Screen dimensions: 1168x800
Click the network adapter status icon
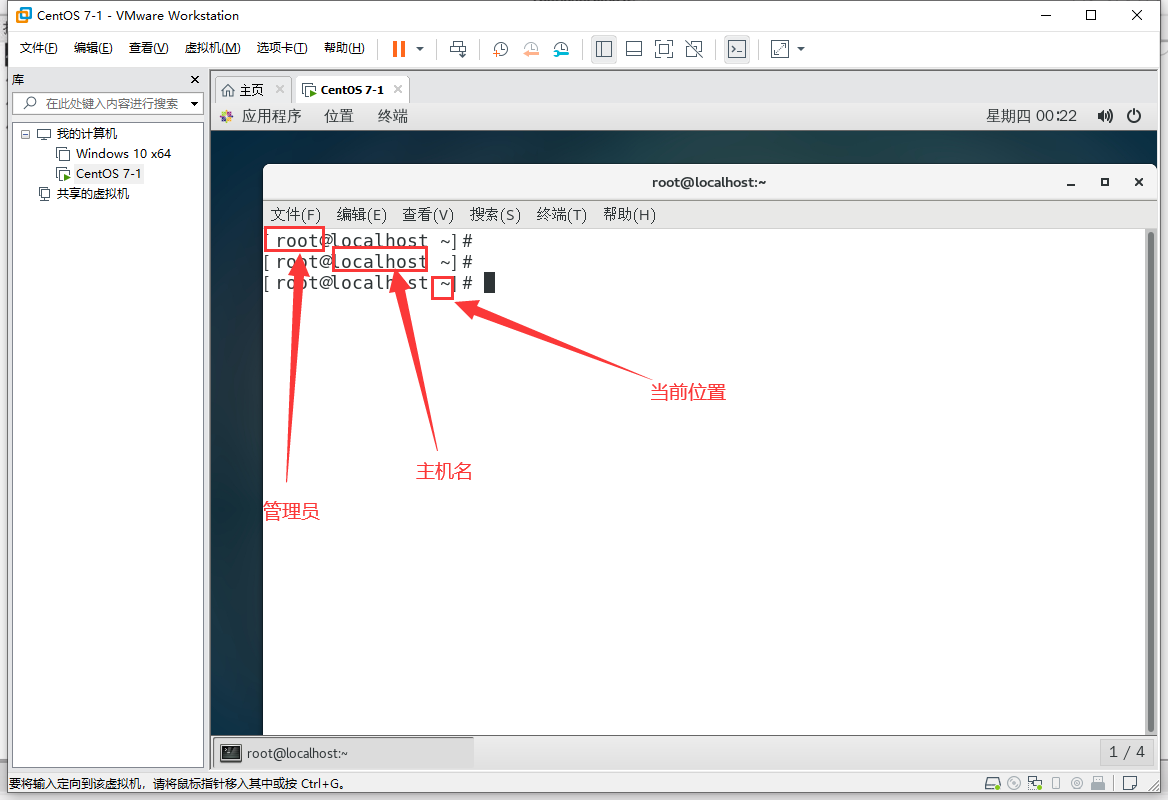point(1035,783)
